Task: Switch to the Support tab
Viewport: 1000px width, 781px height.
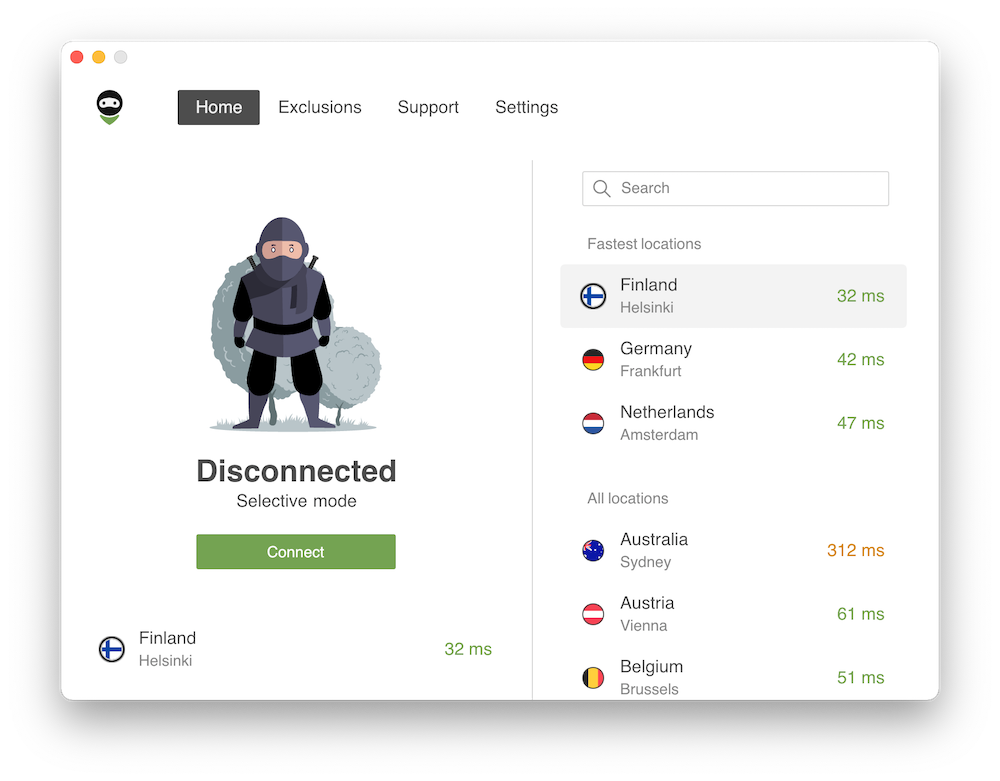Action: [428, 107]
